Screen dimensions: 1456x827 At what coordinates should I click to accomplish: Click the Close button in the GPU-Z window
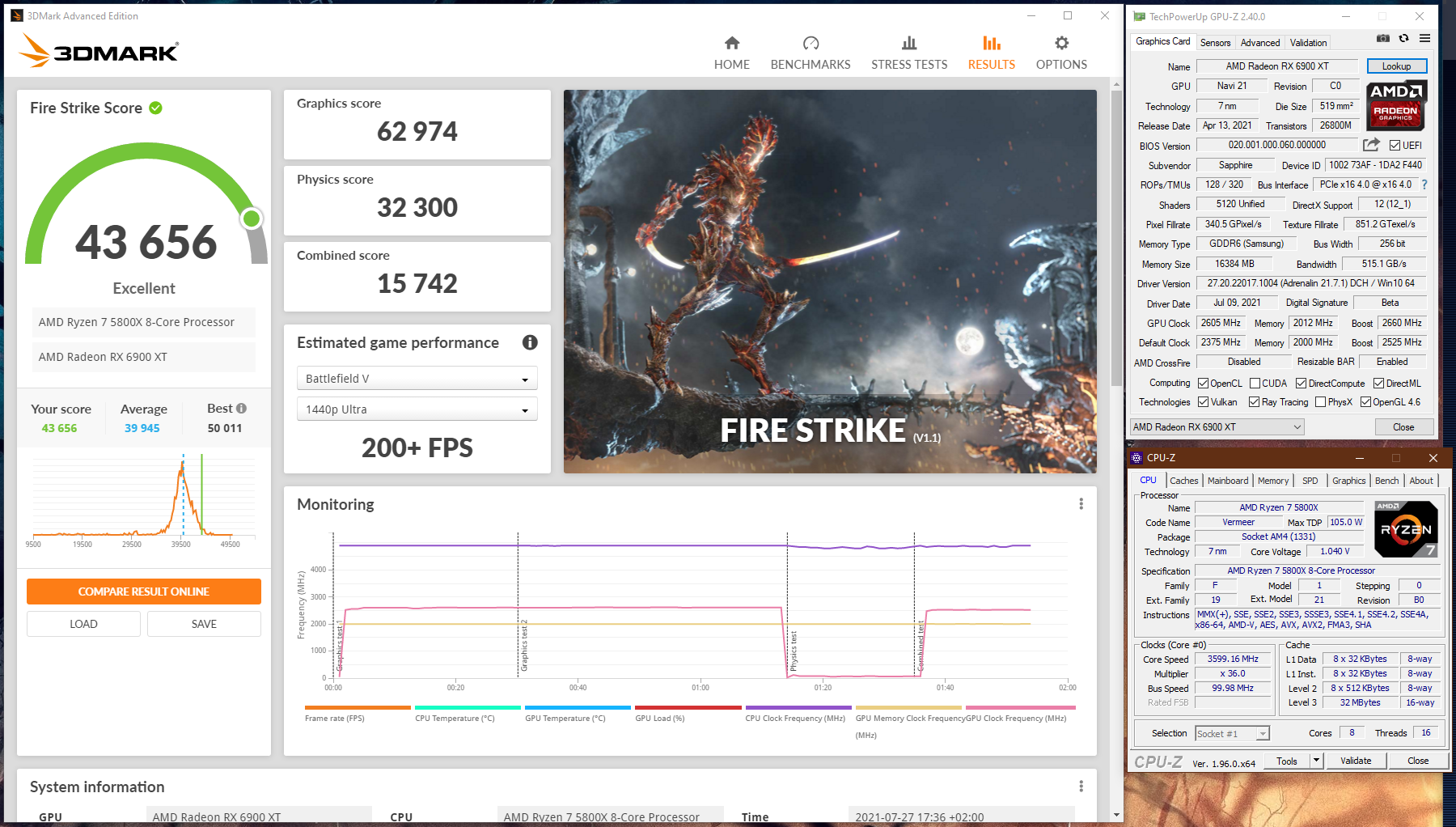pyautogui.click(x=1403, y=427)
